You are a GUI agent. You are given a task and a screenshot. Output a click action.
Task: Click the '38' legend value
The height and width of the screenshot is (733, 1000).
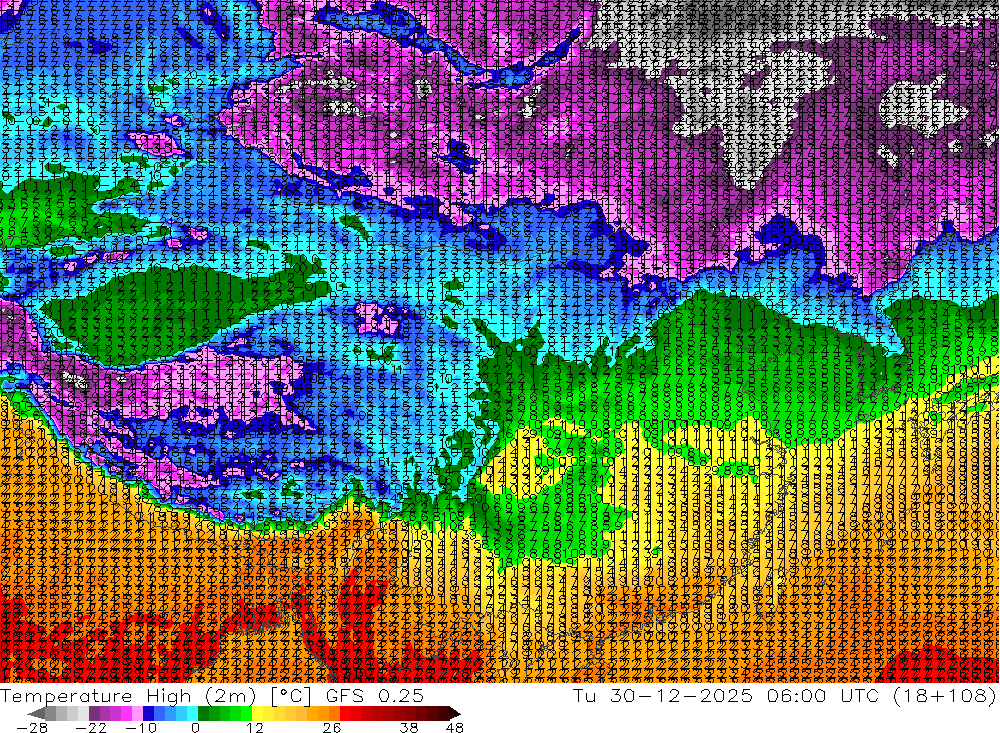409,728
